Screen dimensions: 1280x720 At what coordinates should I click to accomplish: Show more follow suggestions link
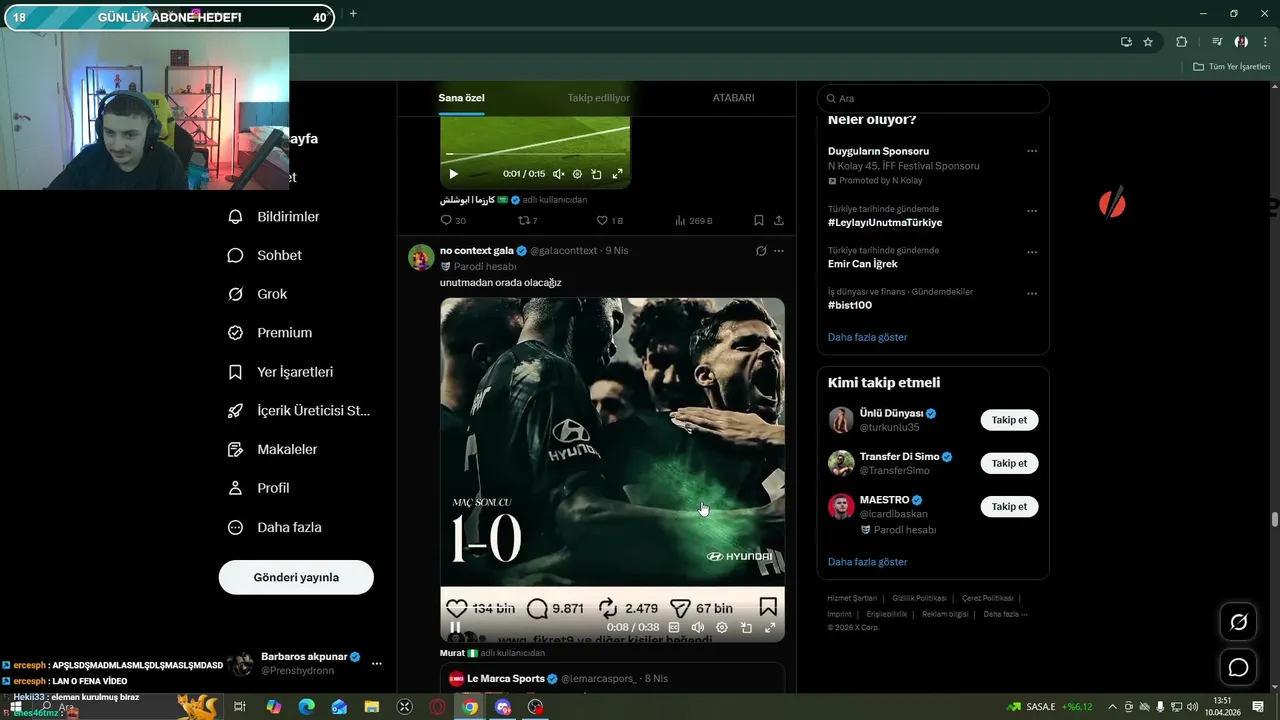867,562
